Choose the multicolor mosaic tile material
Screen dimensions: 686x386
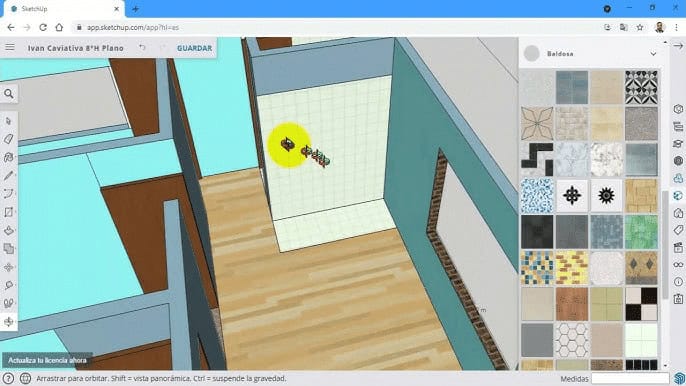pyautogui.click(x=537, y=268)
